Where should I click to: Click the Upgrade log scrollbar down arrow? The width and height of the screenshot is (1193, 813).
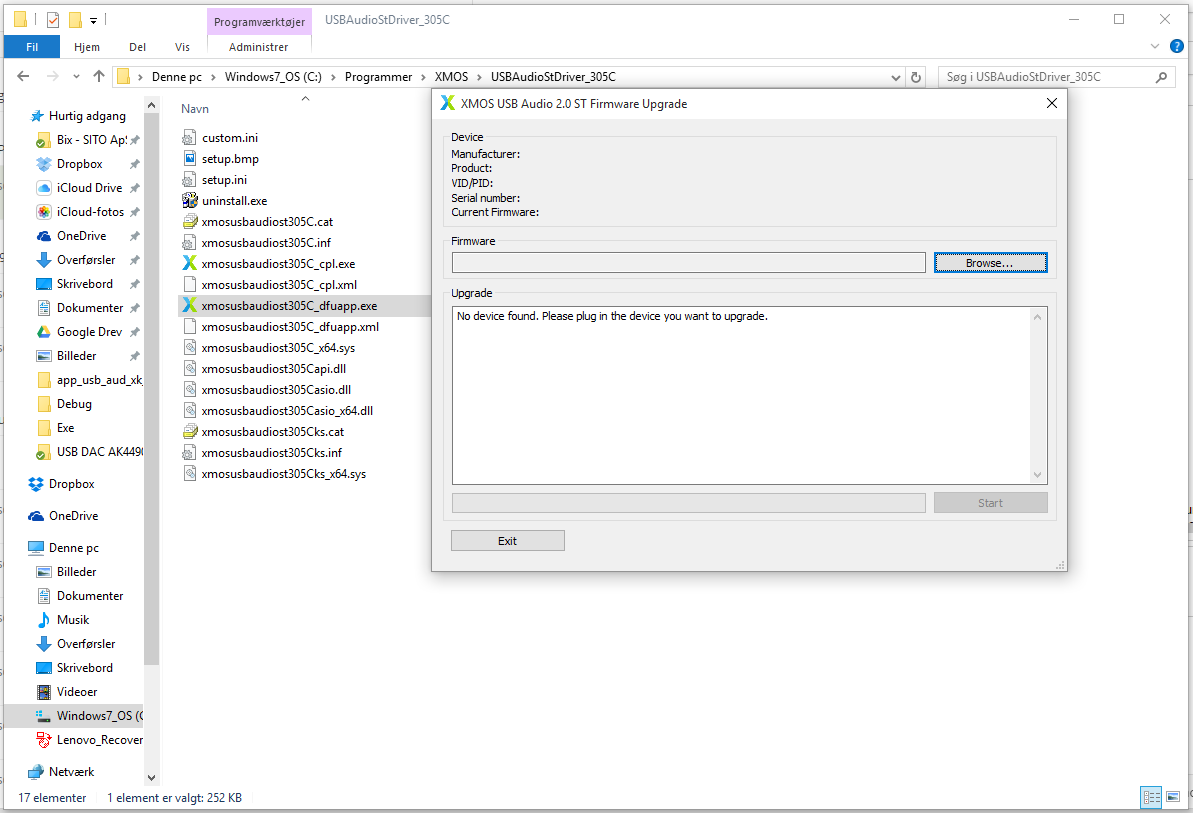coord(1037,475)
